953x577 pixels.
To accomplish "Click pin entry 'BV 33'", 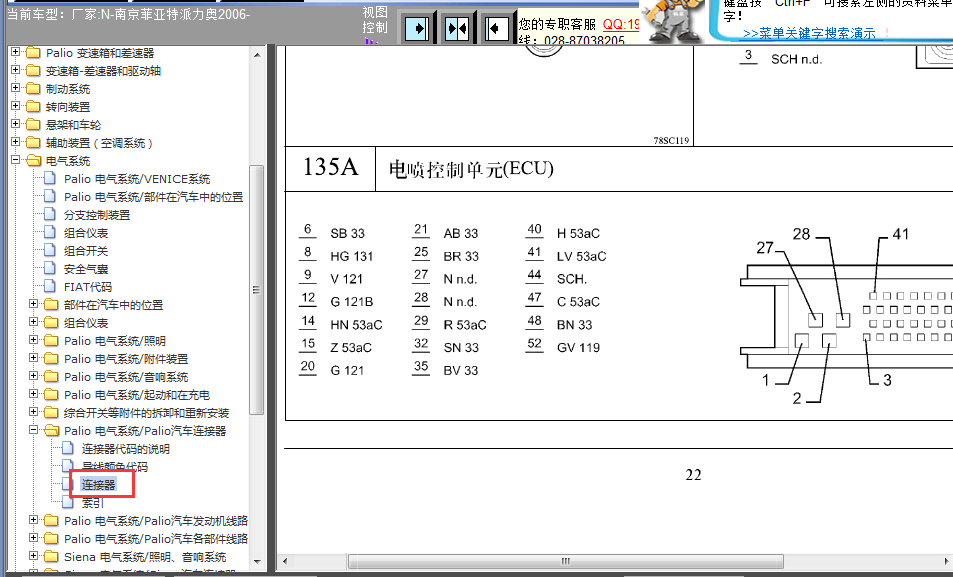I will click(461, 370).
